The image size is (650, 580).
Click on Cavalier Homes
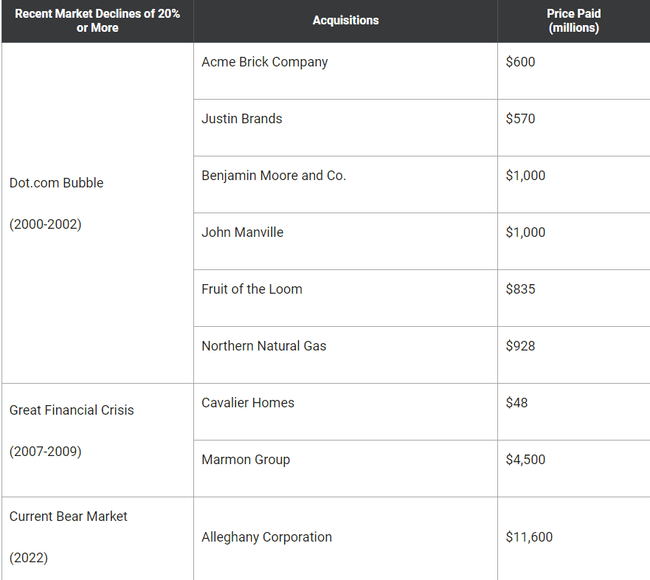[x=247, y=403]
